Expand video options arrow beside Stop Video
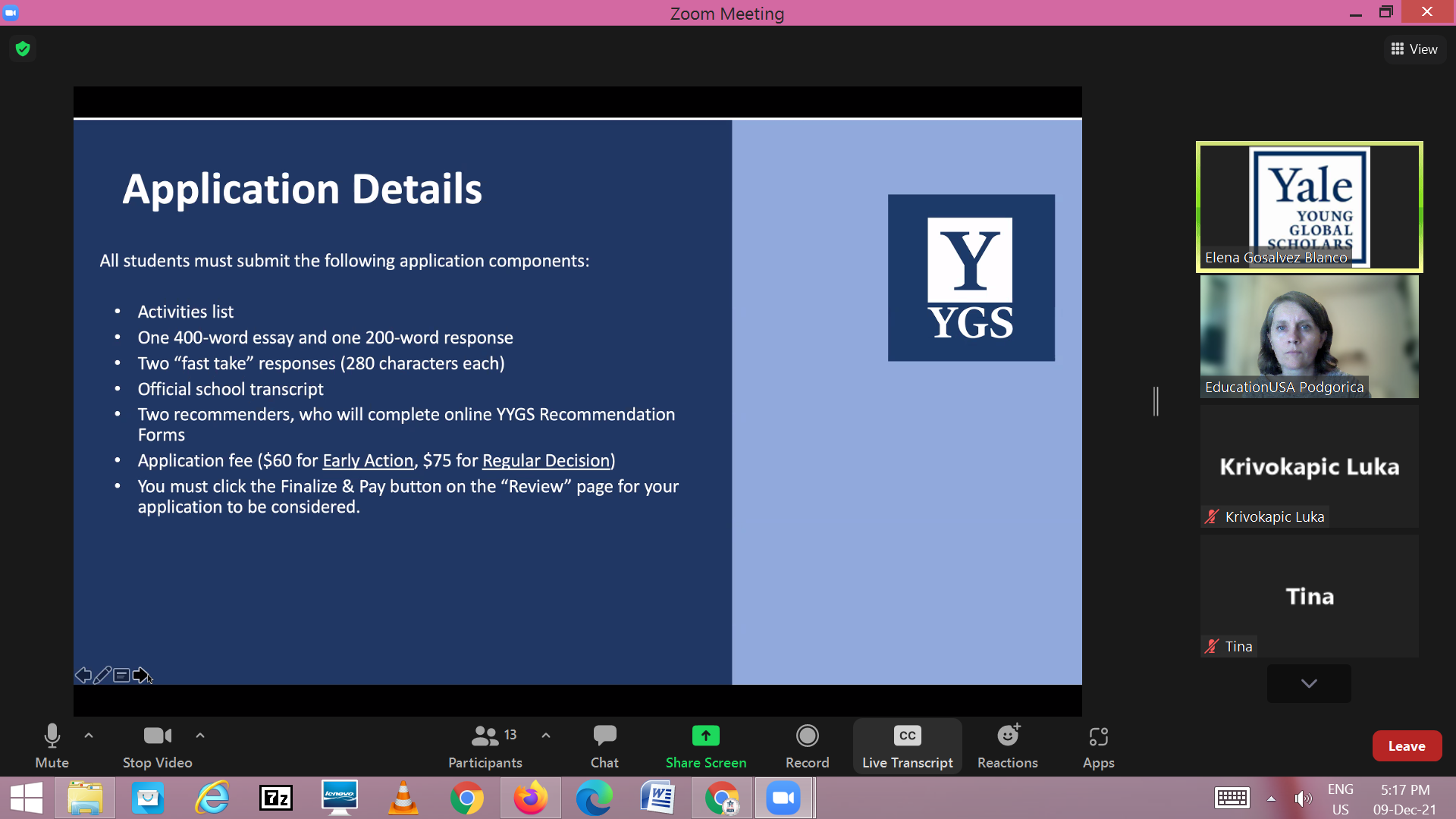 coord(200,736)
